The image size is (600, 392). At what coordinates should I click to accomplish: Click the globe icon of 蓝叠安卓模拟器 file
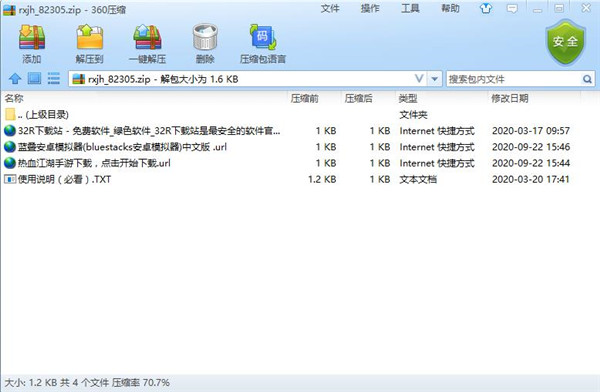[x=10, y=147]
